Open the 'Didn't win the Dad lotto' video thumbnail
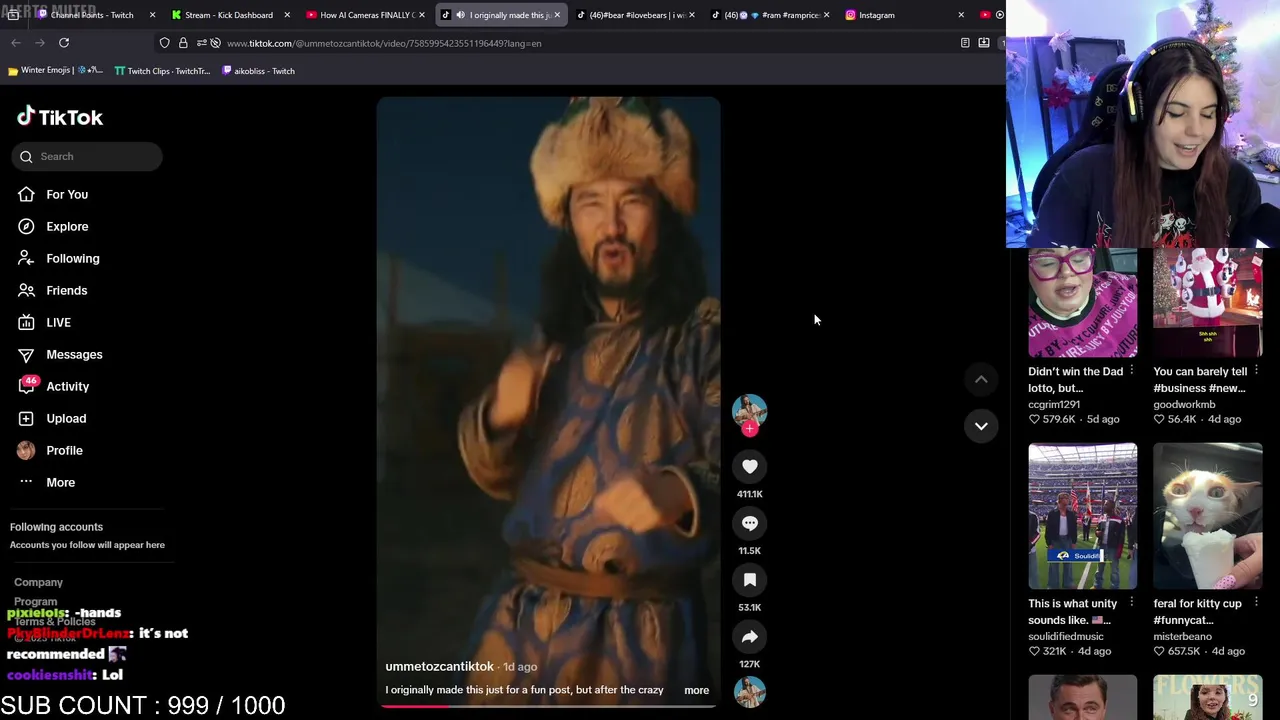 [1083, 302]
